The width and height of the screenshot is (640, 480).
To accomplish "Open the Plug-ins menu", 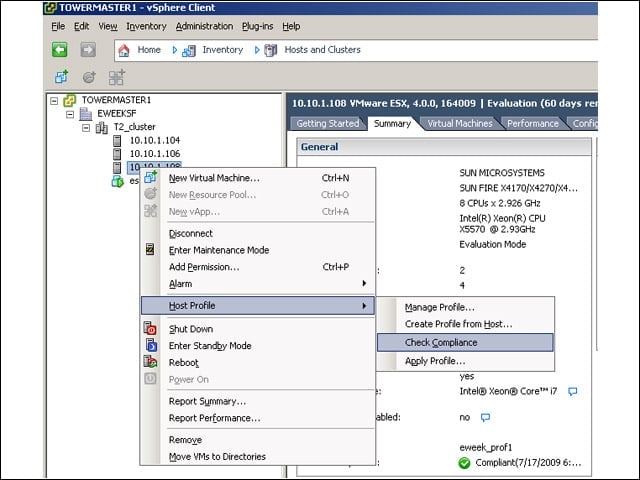I will coord(258,27).
